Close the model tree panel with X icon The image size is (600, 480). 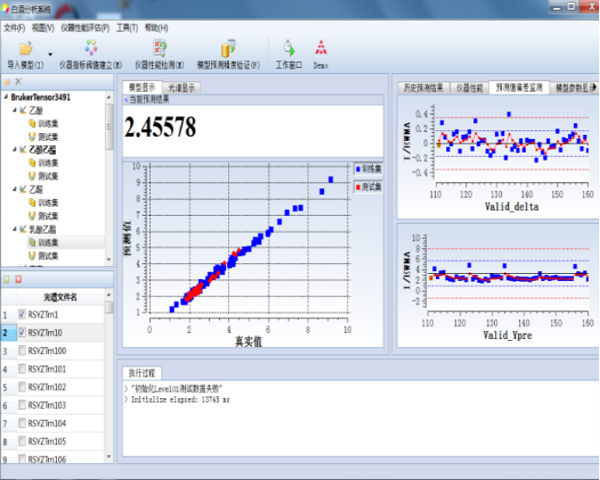click(x=17, y=81)
